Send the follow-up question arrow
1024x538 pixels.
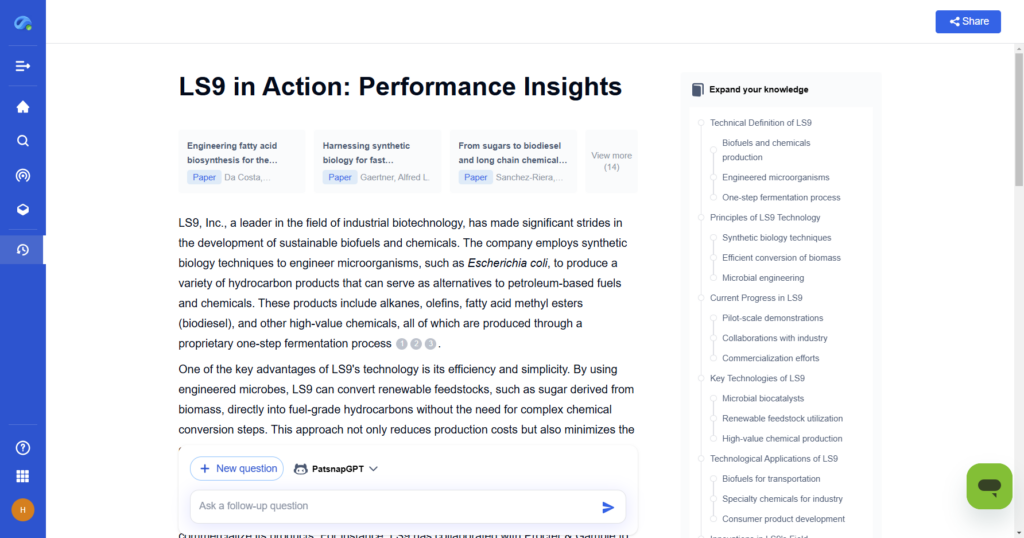[x=607, y=507]
